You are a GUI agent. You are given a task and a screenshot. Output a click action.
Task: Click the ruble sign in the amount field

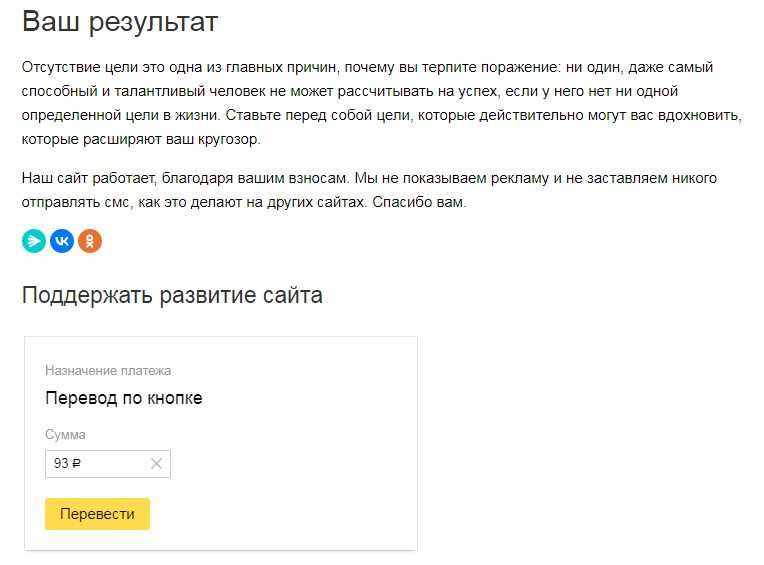[x=76, y=464]
